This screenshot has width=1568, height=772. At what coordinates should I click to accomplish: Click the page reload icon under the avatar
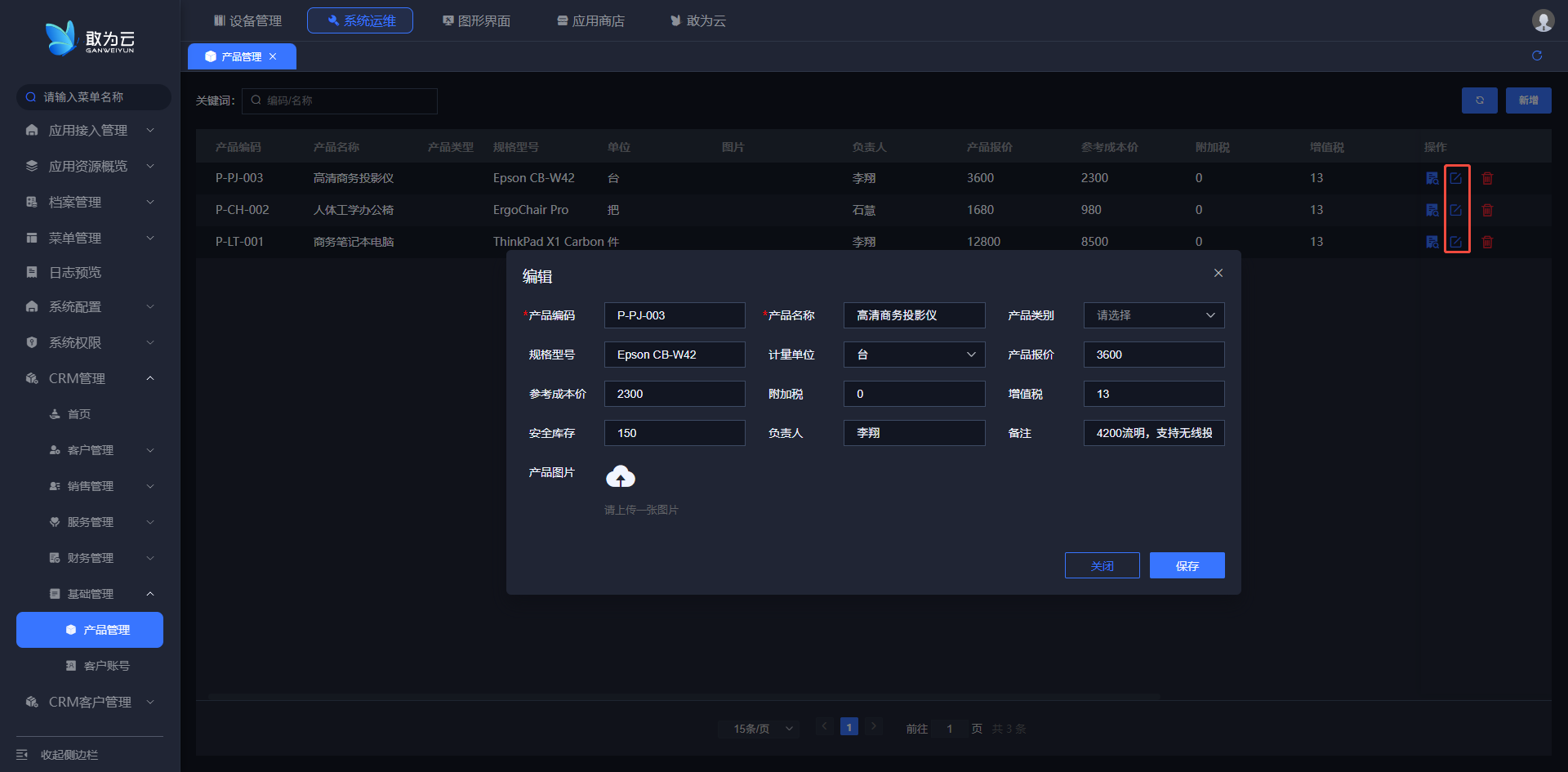[1537, 56]
